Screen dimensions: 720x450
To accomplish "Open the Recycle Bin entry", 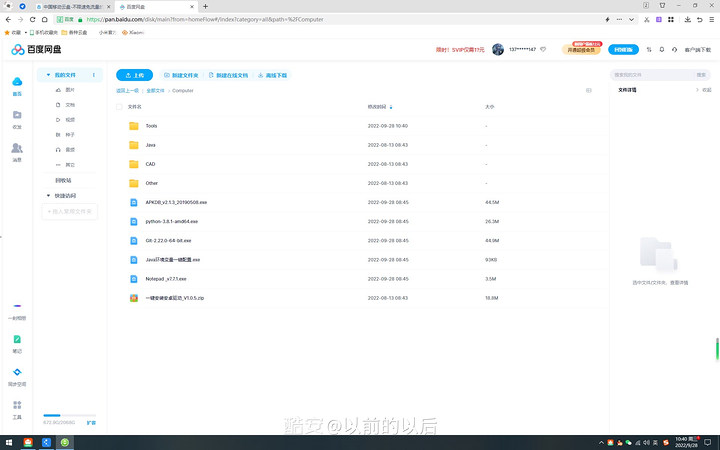I will (63, 180).
